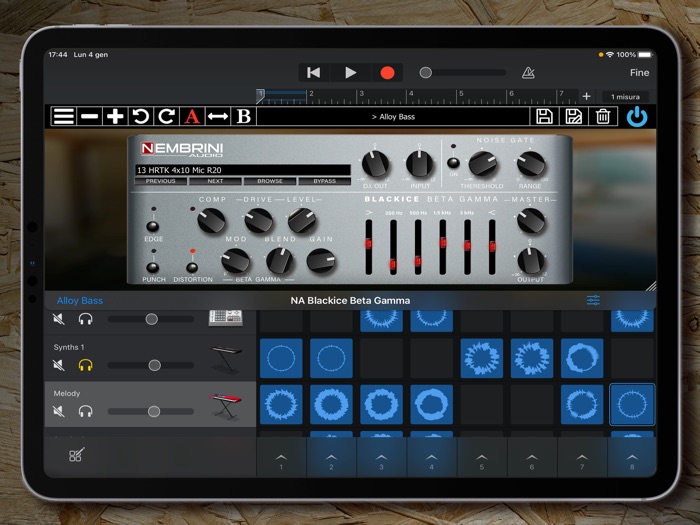Click the cabinet field 13 HRTK 4x10 Mic R20
Image resolution: width=700 pixels, height=525 pixels.
(x=243, y=170)
